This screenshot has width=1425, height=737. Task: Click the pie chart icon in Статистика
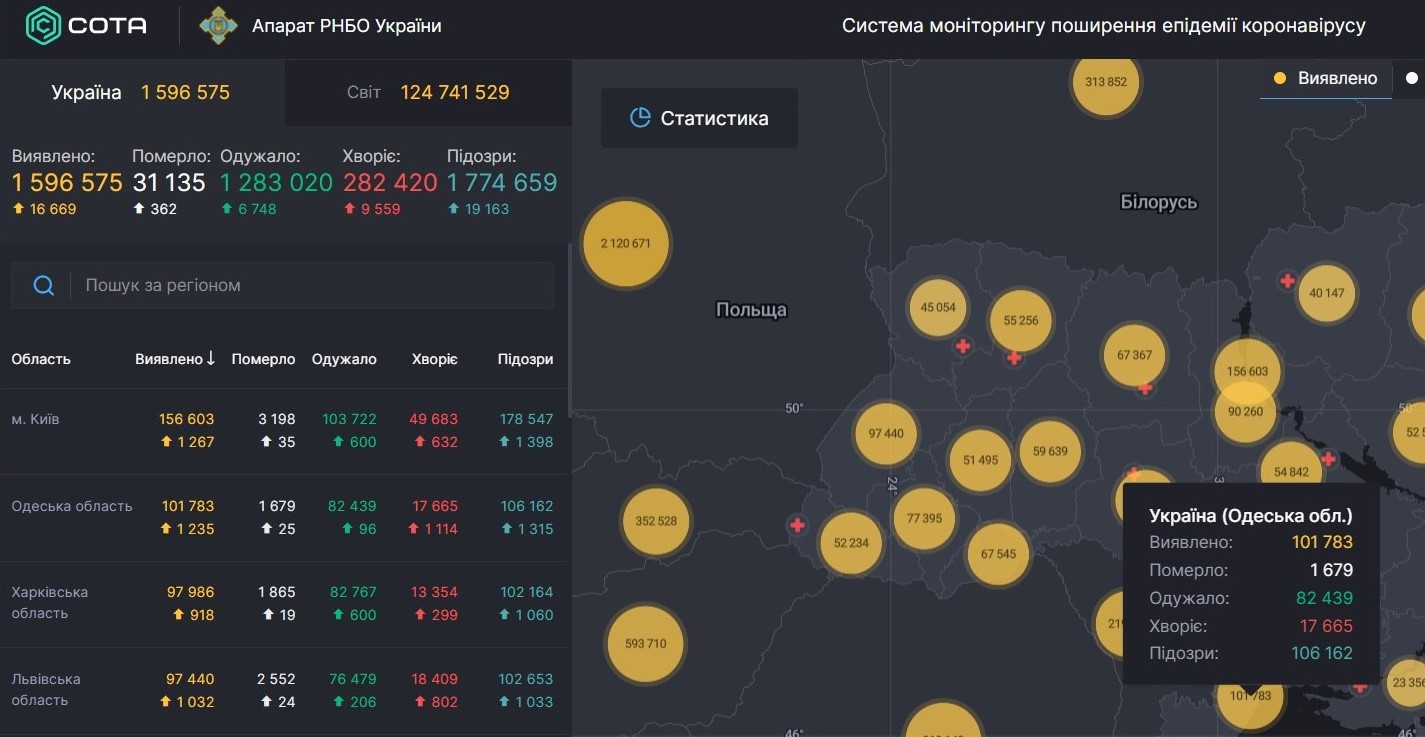[x=640, y=118]
